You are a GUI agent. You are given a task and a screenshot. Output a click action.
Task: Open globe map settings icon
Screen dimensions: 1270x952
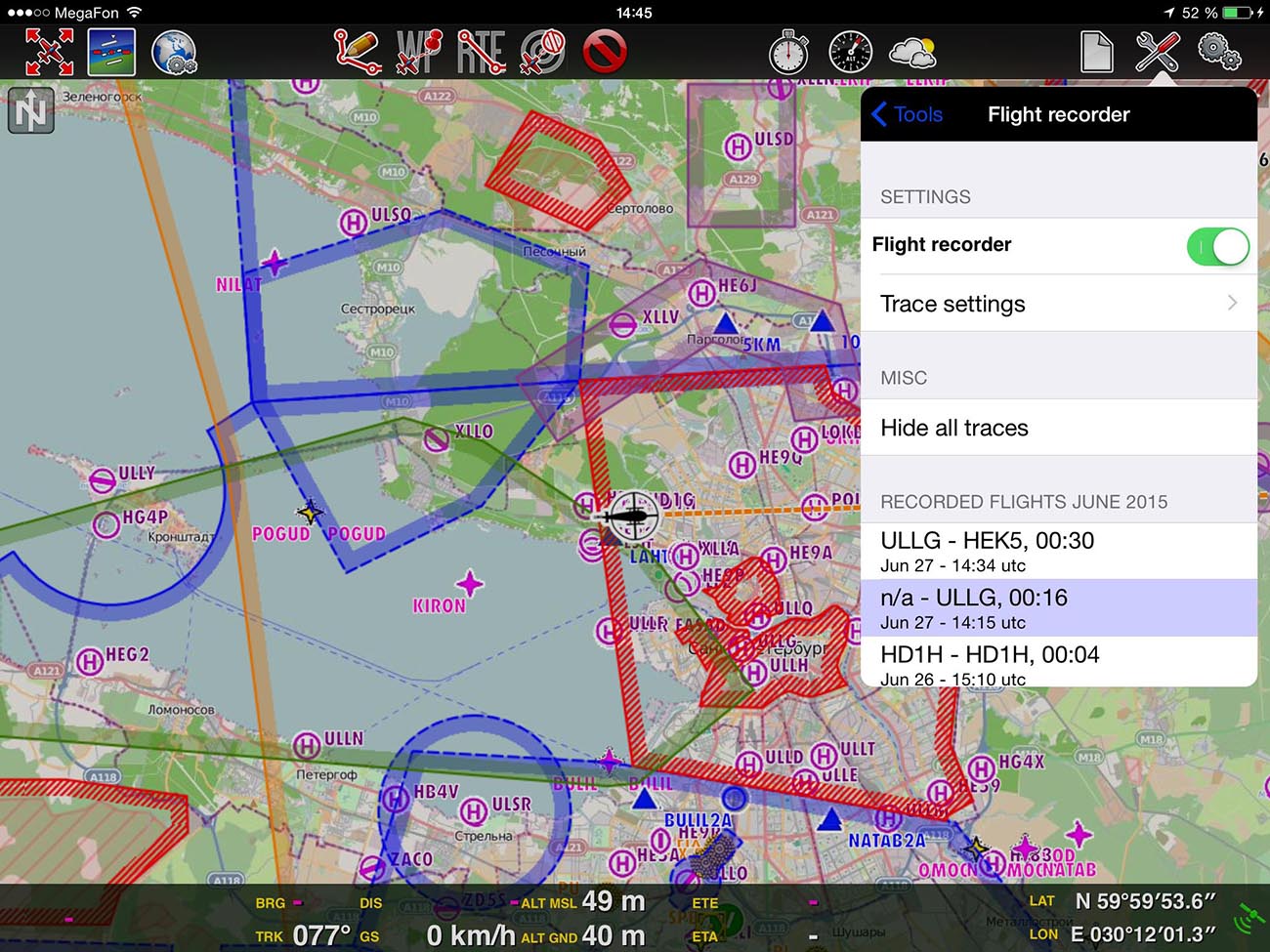click(174, 52)
